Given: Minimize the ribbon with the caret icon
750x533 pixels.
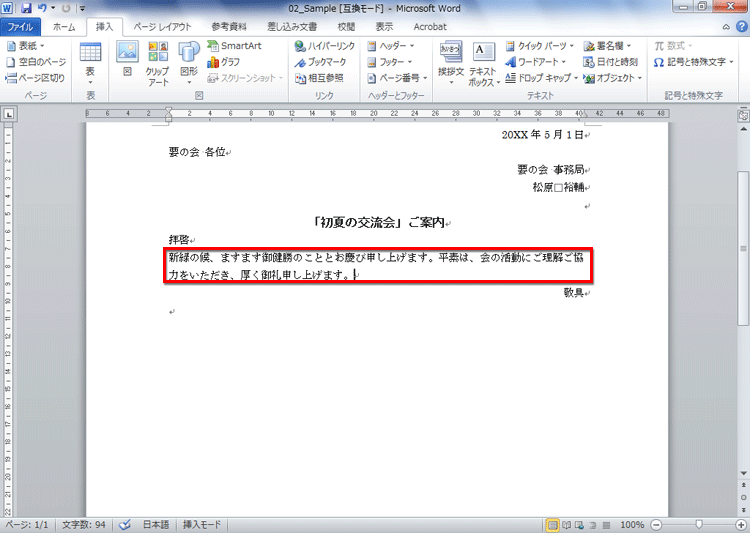Looking at the screenshot, I should click(726, 27).
